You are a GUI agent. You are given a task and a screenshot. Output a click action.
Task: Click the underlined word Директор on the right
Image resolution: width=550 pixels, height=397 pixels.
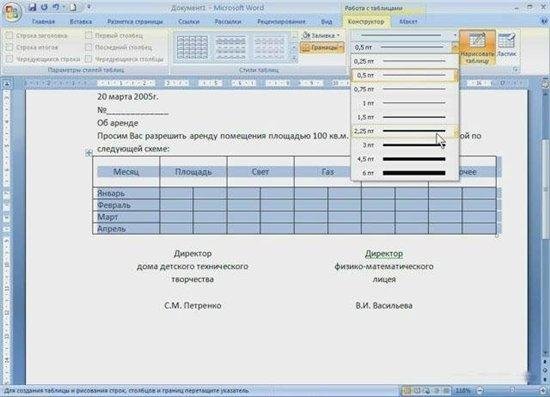tap(384, 254)
